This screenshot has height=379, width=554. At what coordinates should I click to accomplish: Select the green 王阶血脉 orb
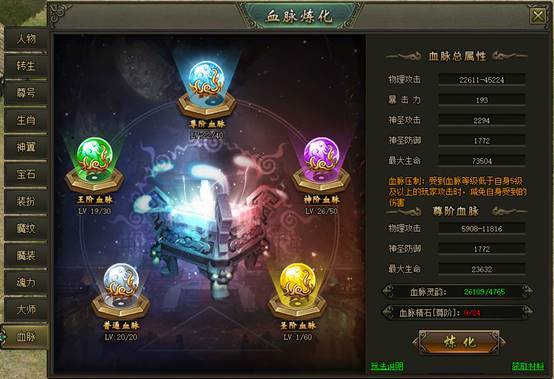(94, 155)
